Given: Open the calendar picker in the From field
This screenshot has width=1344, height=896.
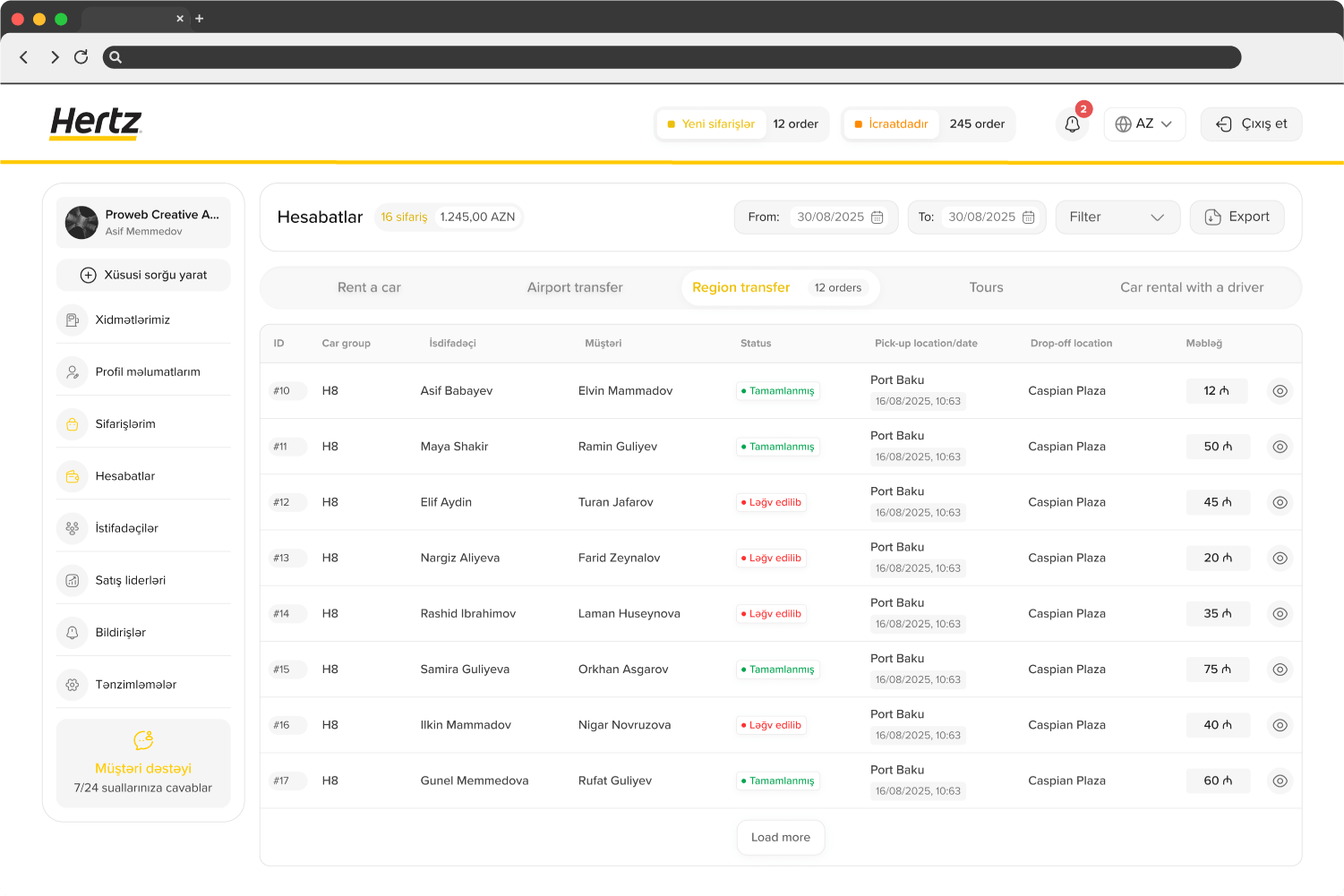Looking at the screenshot, I should pos(877,217).
